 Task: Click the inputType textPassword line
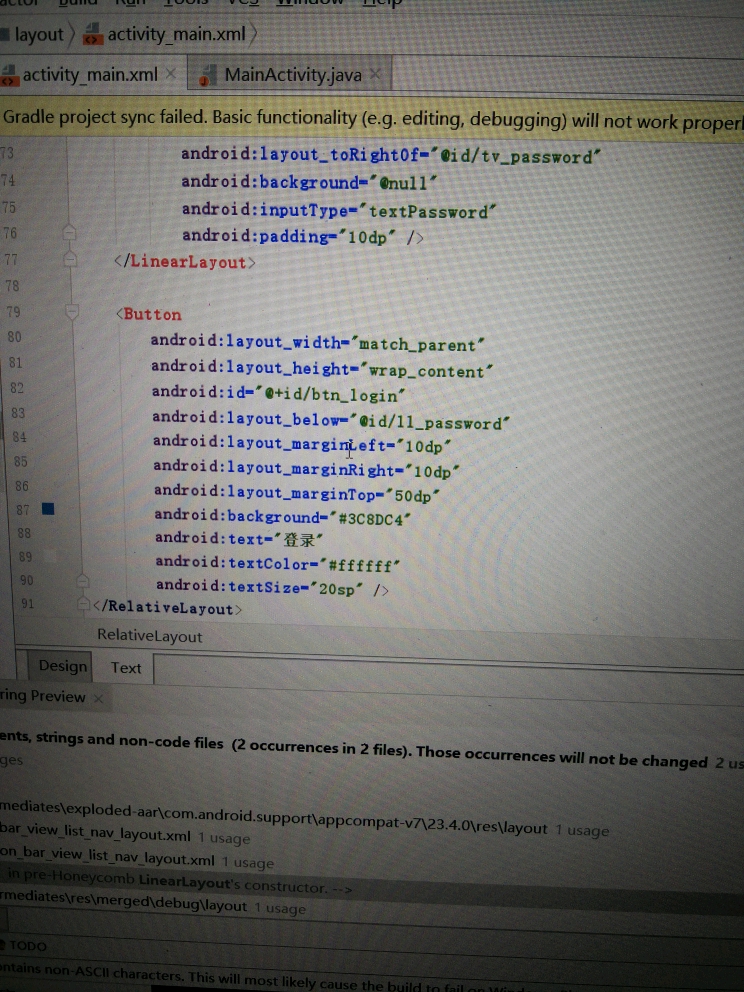click(x=339, y=210)
